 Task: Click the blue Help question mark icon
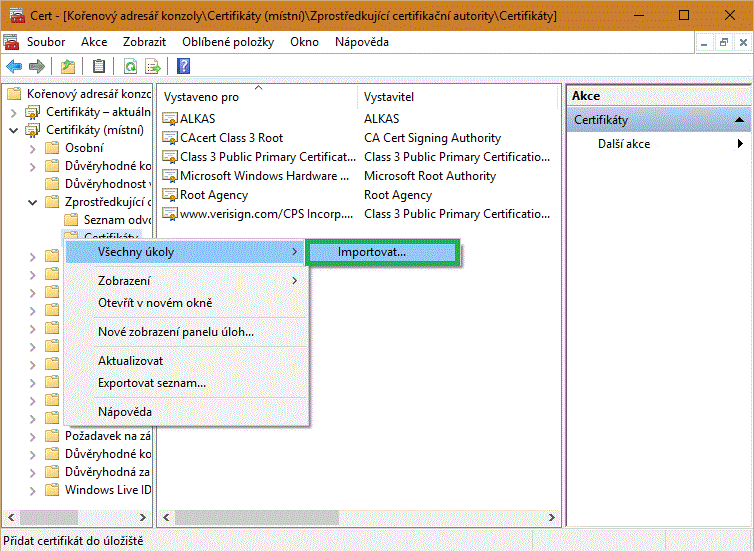click(184, 66)
